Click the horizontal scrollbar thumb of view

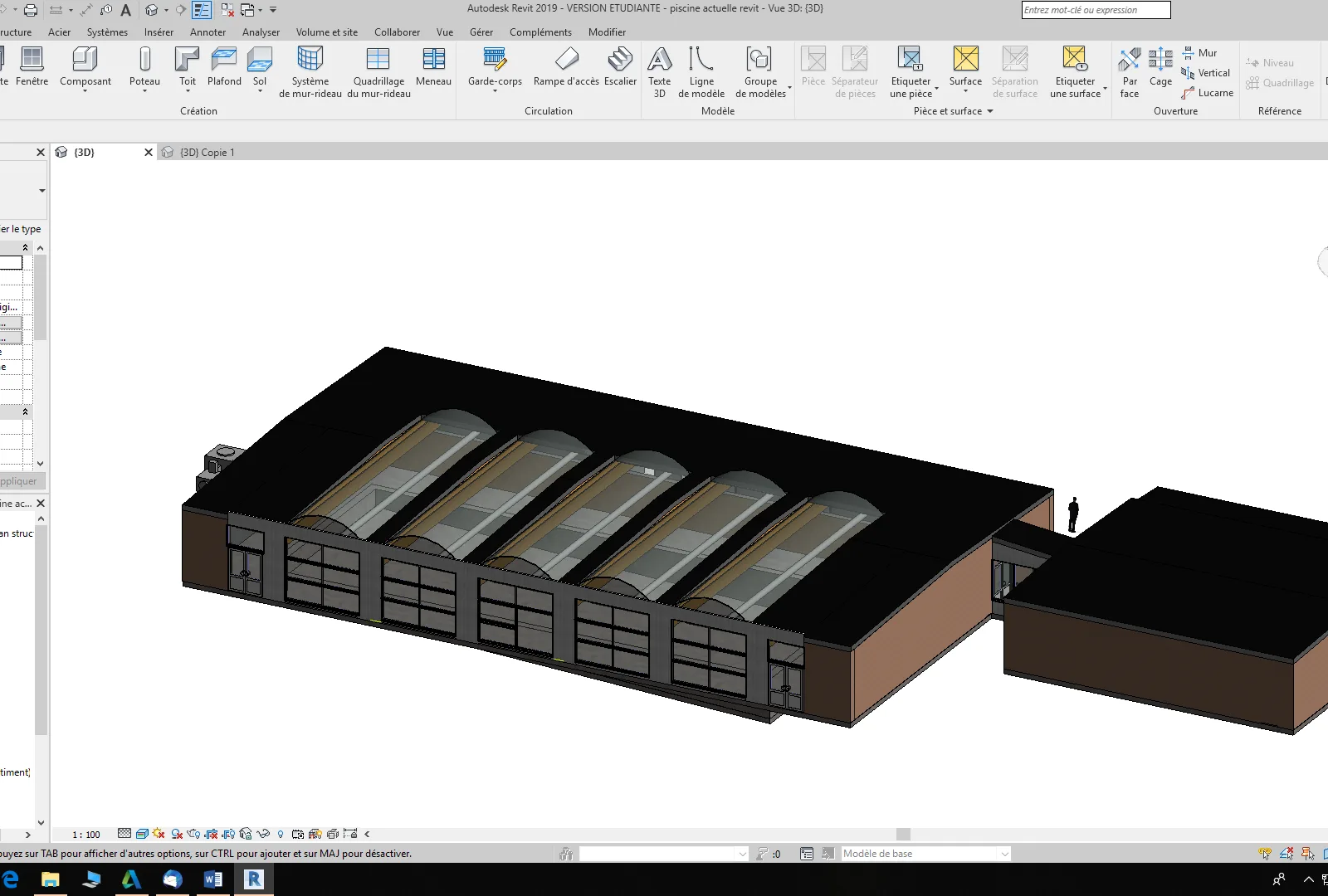903,834
